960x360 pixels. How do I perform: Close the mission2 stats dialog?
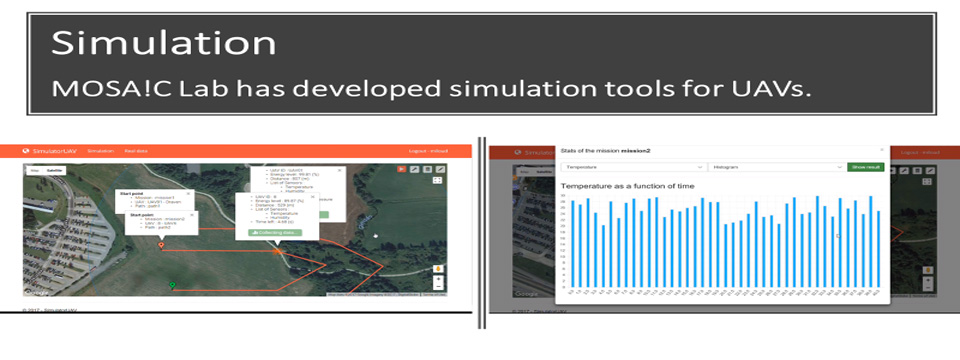click(x=882, y=149)
